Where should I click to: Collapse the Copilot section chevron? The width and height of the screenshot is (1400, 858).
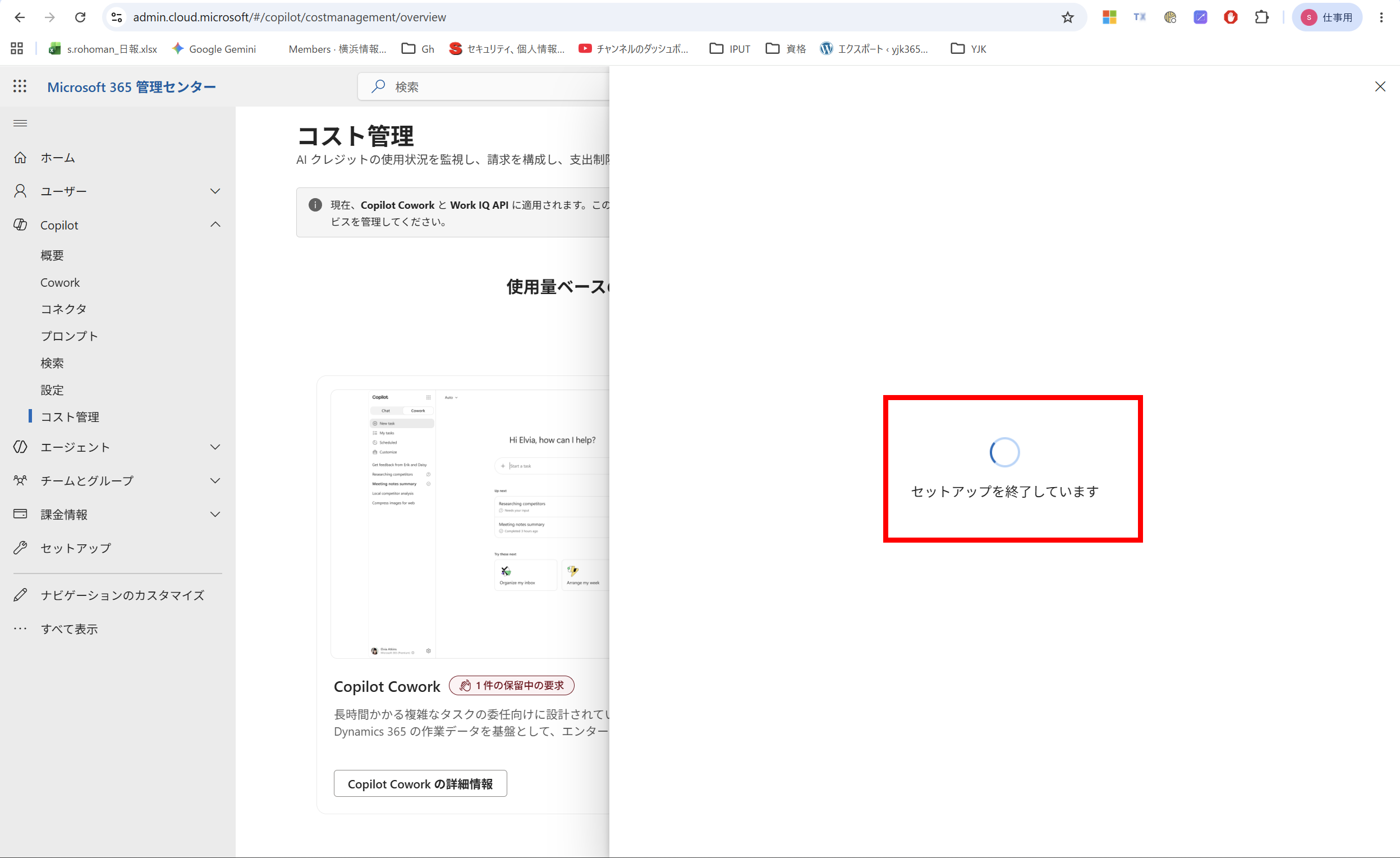[x=215, y=224]
